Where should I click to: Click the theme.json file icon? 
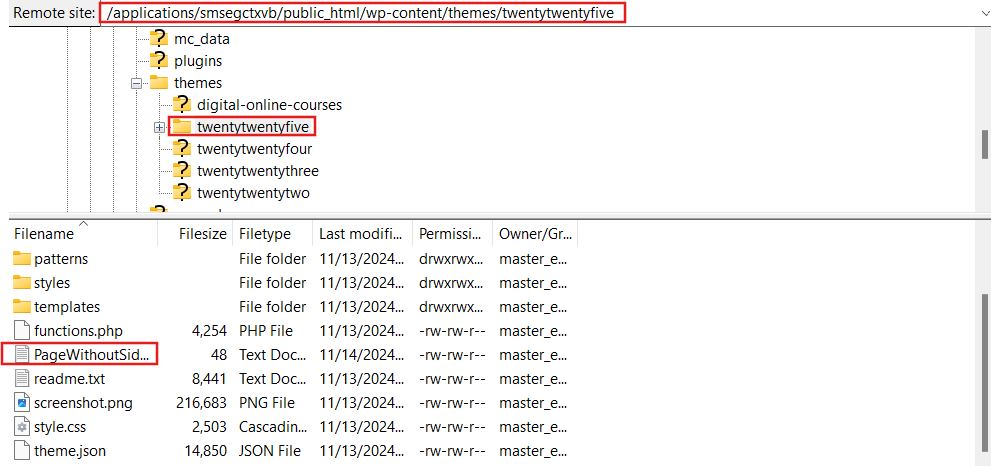click(x=22, y=451)
